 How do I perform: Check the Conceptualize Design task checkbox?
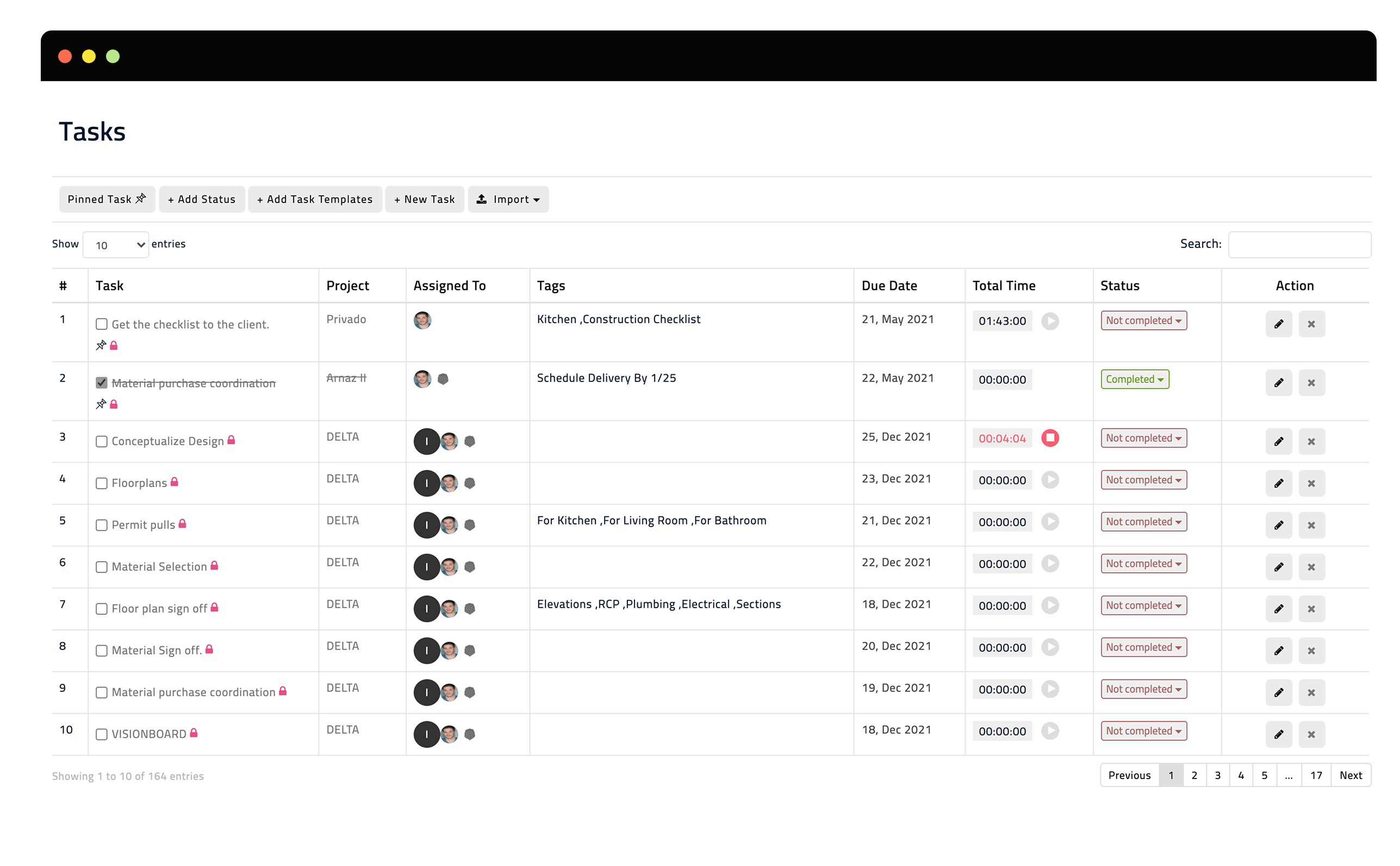coord(101,442)
